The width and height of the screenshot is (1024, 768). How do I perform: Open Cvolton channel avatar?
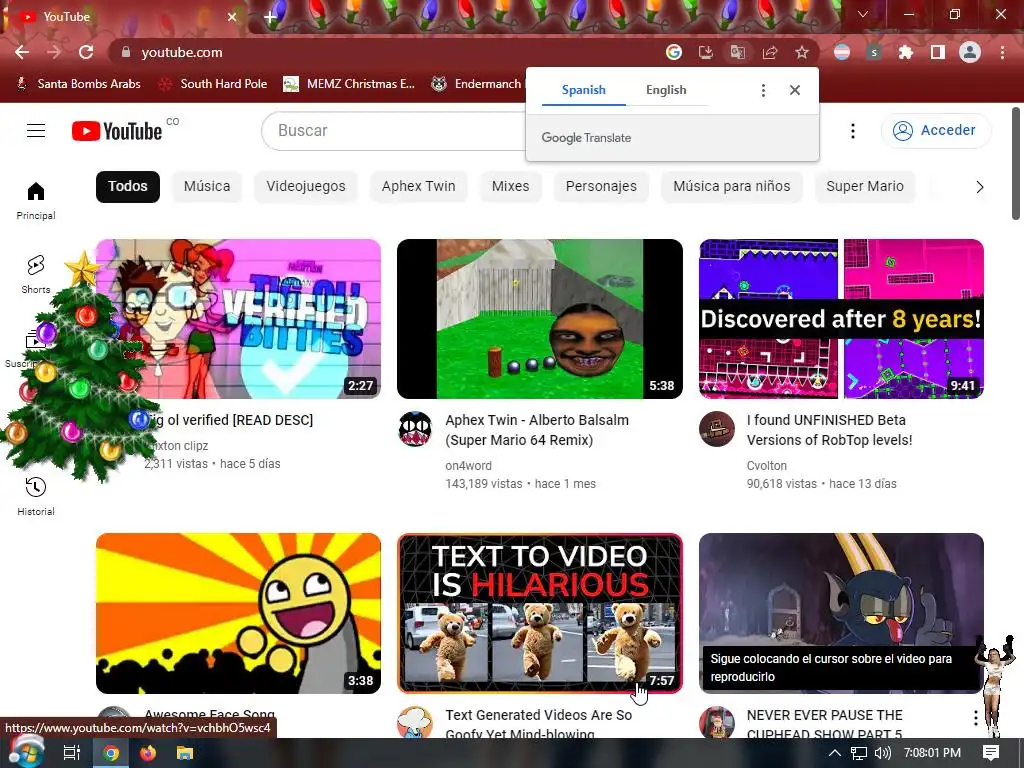point(716,429)
